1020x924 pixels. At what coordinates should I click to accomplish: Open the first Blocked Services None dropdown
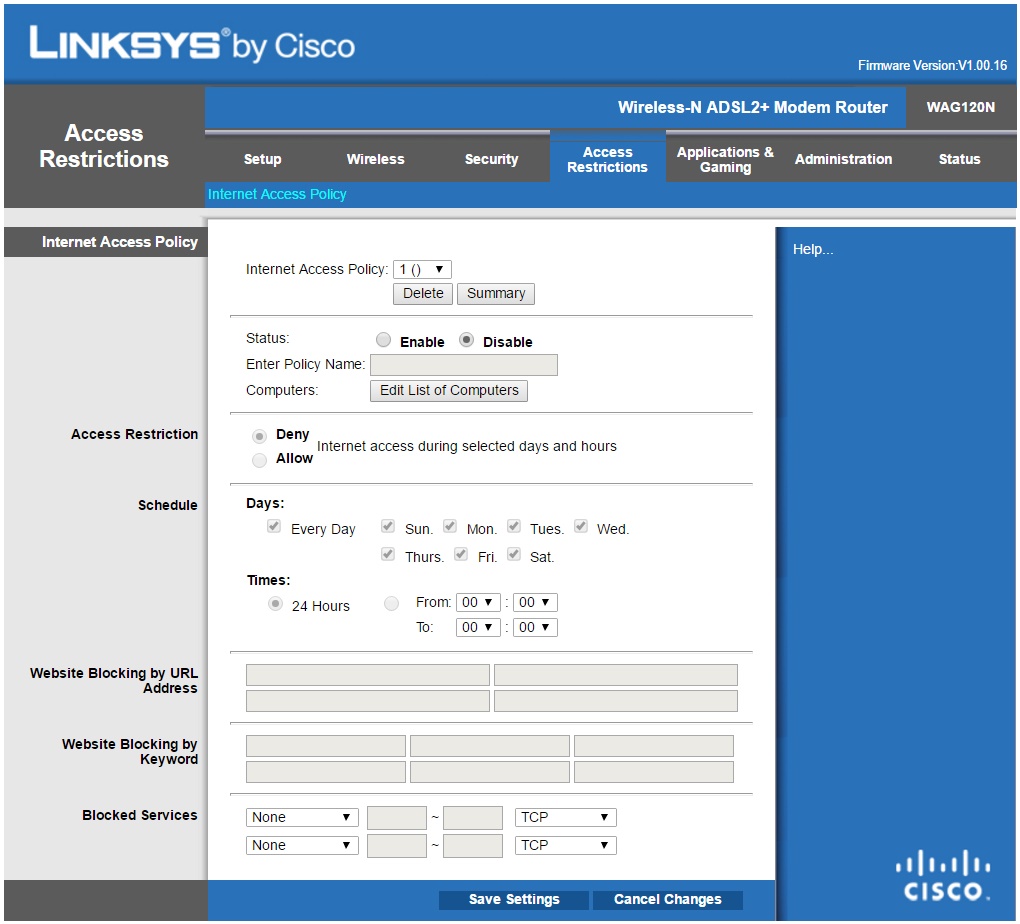[302, 817]
